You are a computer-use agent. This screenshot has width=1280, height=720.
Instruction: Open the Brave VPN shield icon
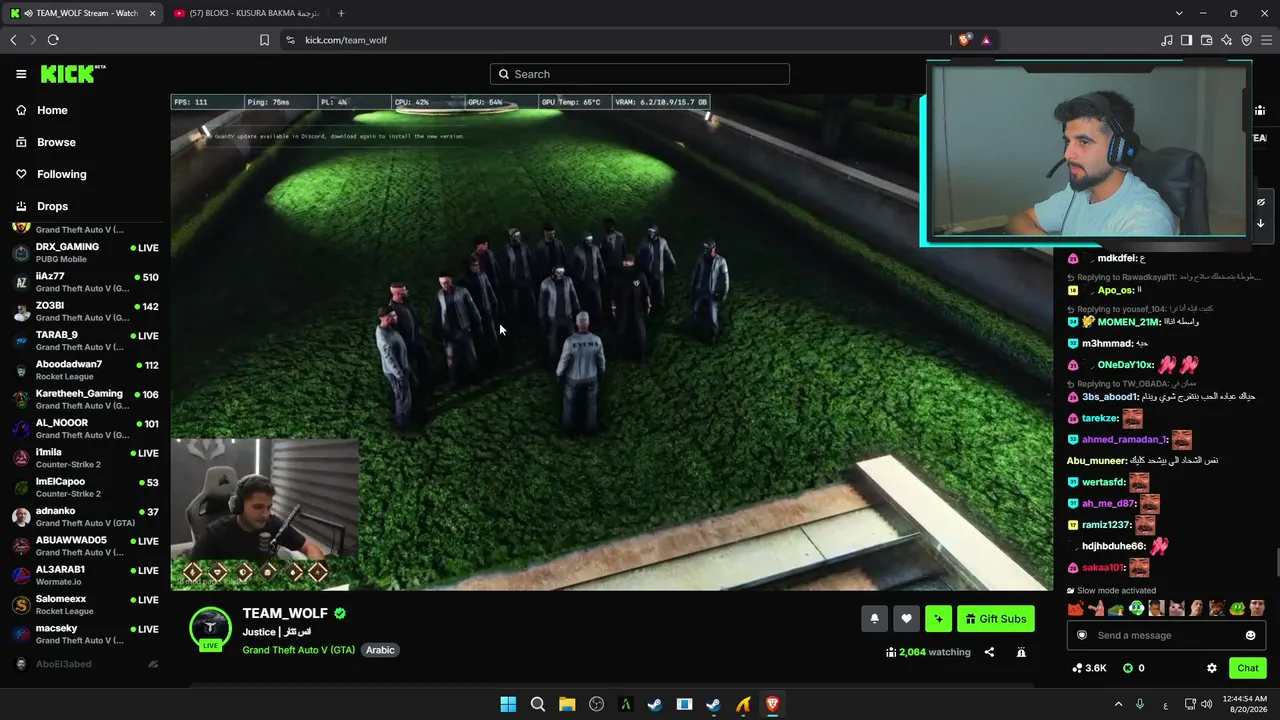pyautogui.click(x=1246, y=40)
